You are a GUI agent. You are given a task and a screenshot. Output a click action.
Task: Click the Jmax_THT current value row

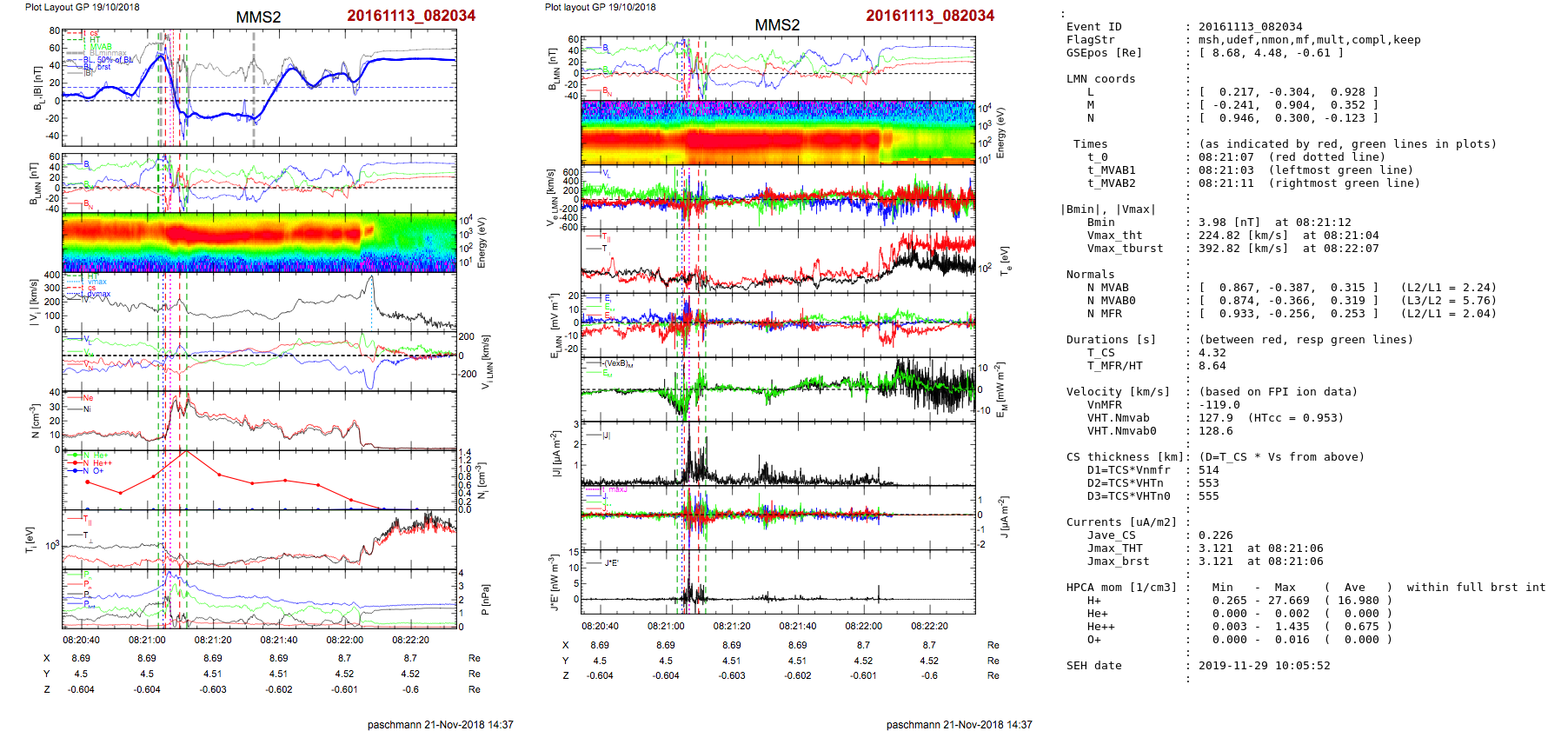pos(1217,548)
